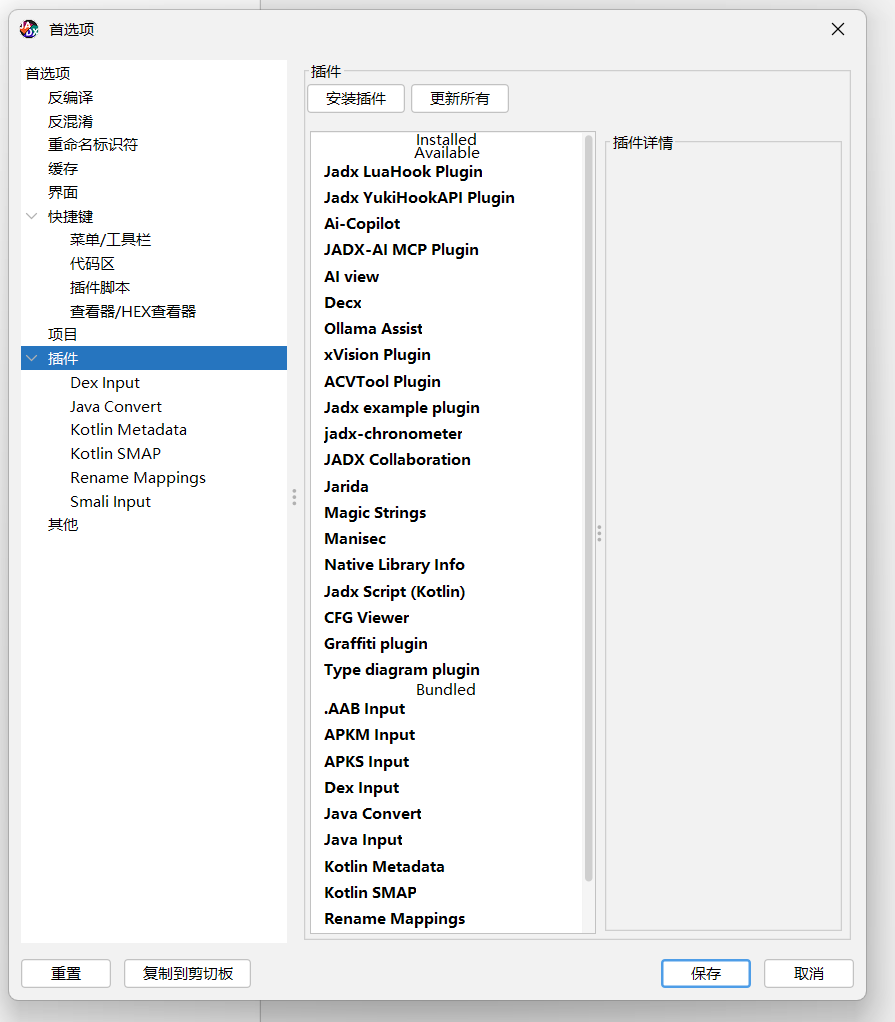Open the 反编译 settings category
Viewport: 895px width, 1022px height.
pyautogui.click(x=70, y=97)
